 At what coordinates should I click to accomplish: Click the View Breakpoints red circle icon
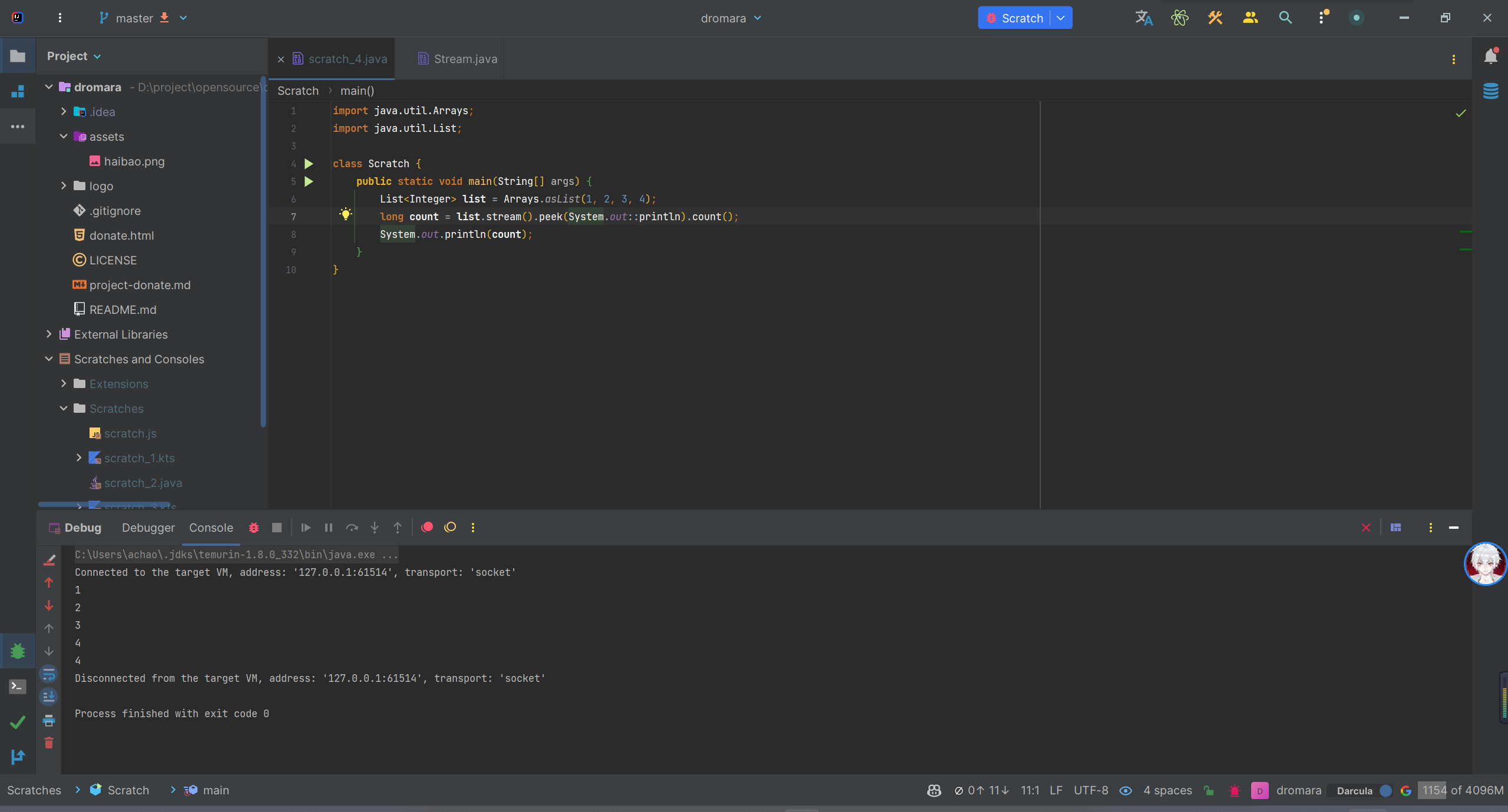tap(428, 528)
